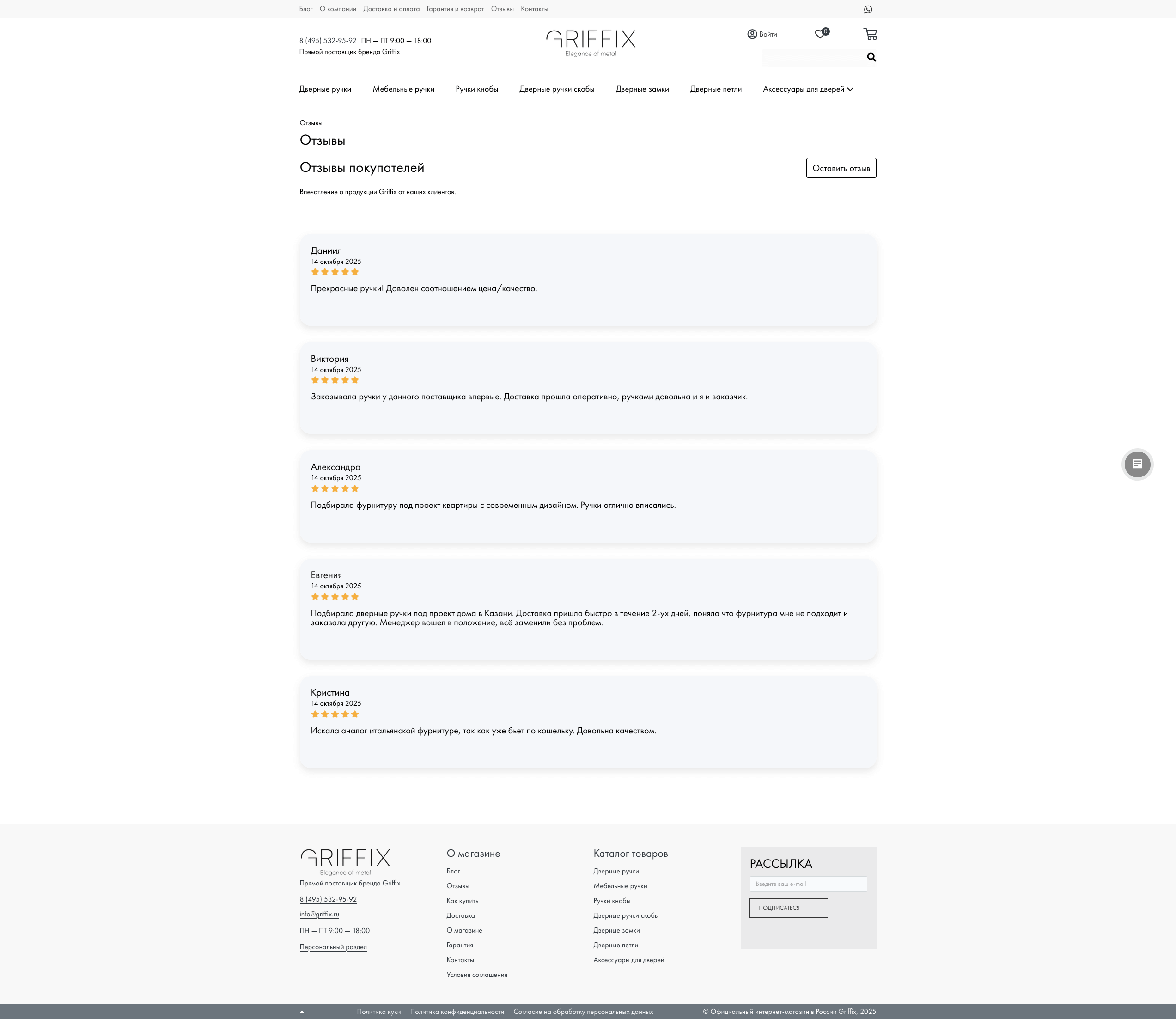This screenshot has width=1176, height=1019.
Task: Open the shopping cart icon
Action: pos(870,34)
